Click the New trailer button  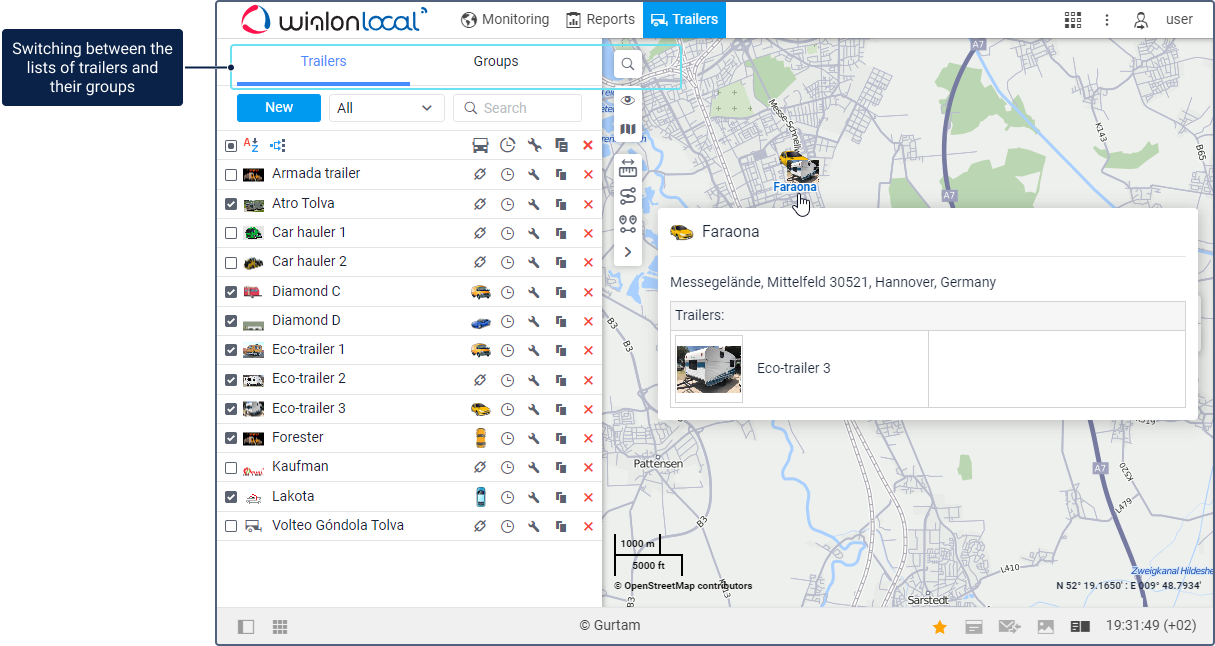click(279, 108)
